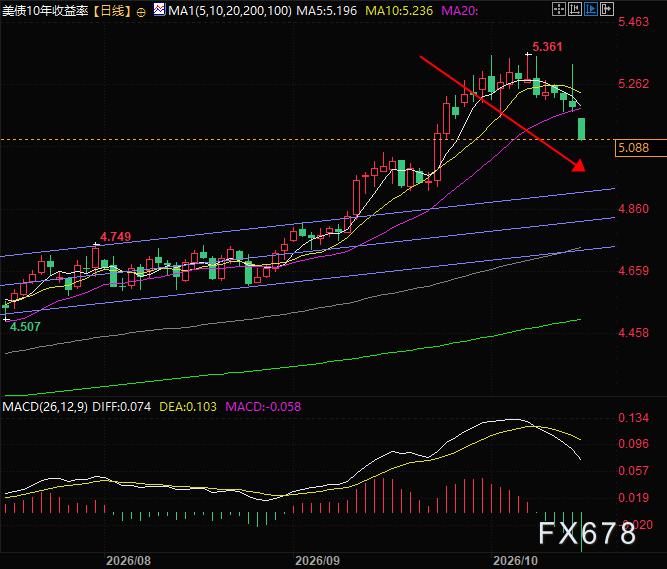Screen dimensions: 667x569
Task: Select the MA5:5.196 legend value
Action: 327,11
